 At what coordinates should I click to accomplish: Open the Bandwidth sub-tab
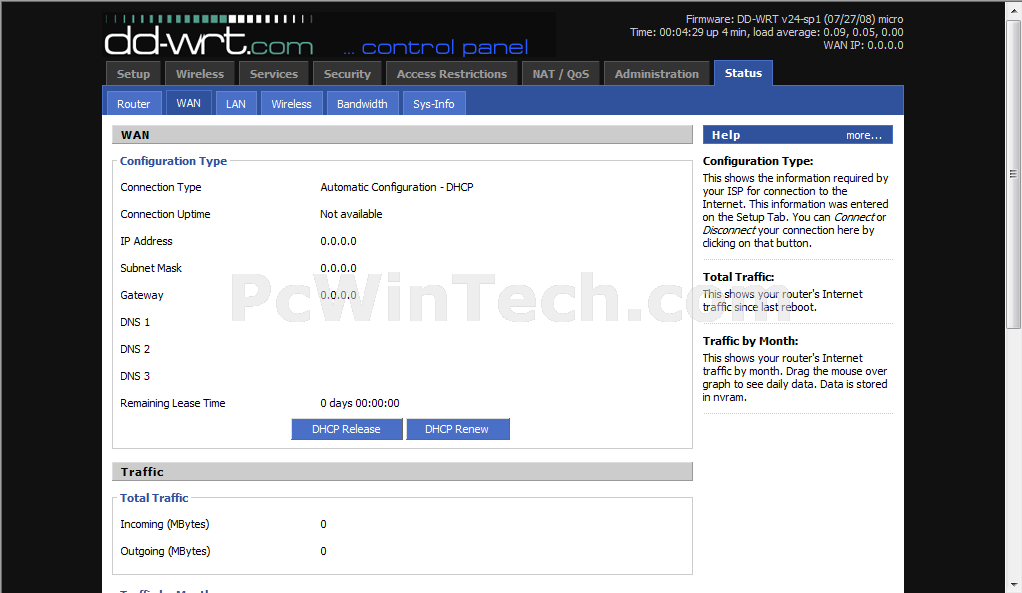362,104
